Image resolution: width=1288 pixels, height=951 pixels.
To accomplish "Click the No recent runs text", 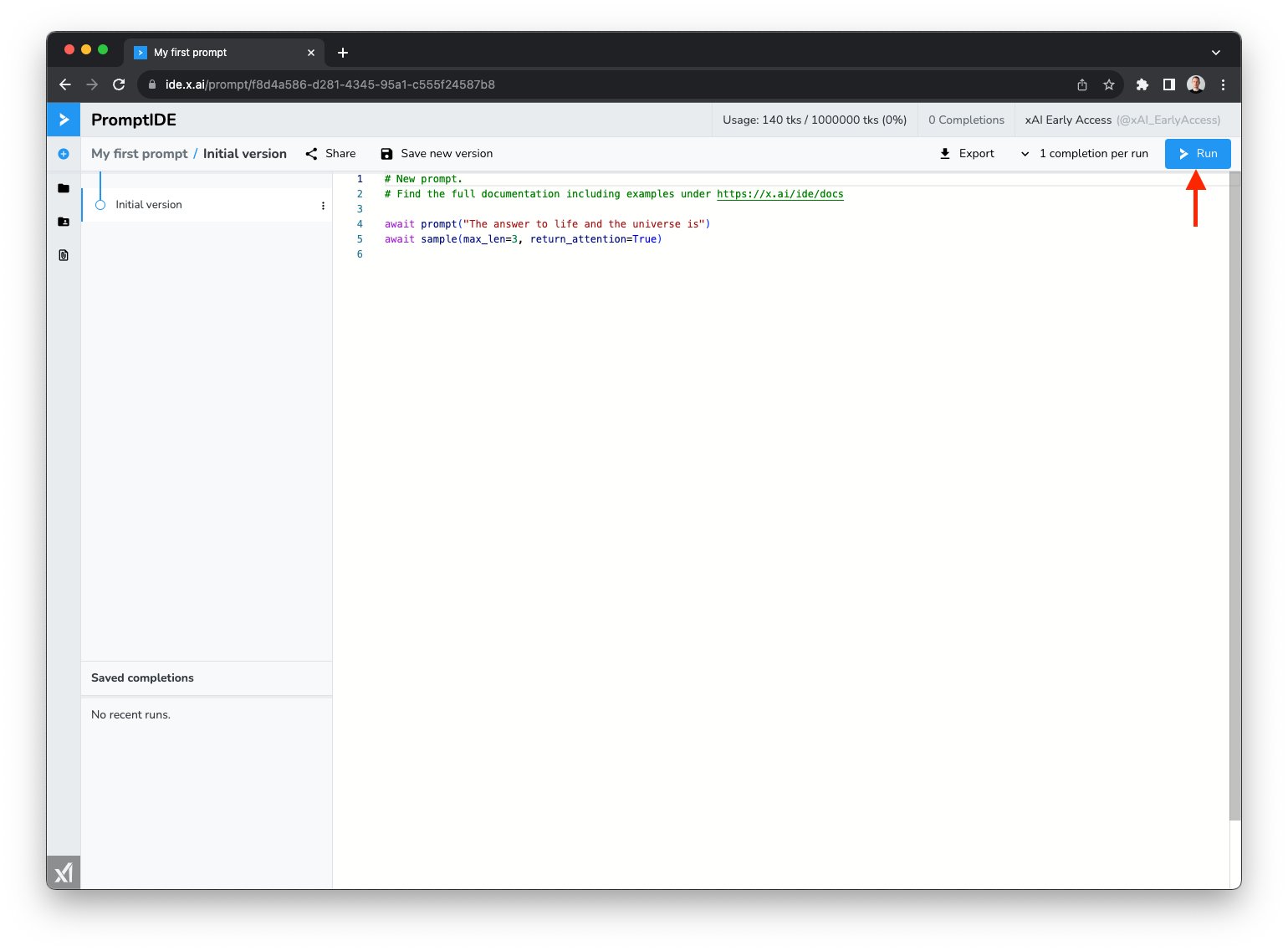I will click(130, 715).
